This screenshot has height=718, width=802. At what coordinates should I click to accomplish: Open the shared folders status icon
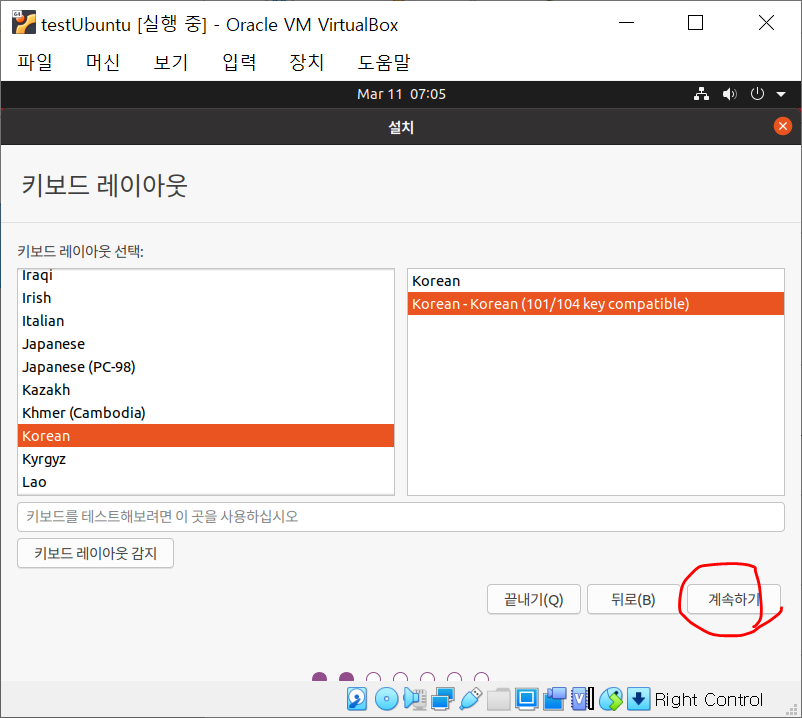[x=499, y=699]
